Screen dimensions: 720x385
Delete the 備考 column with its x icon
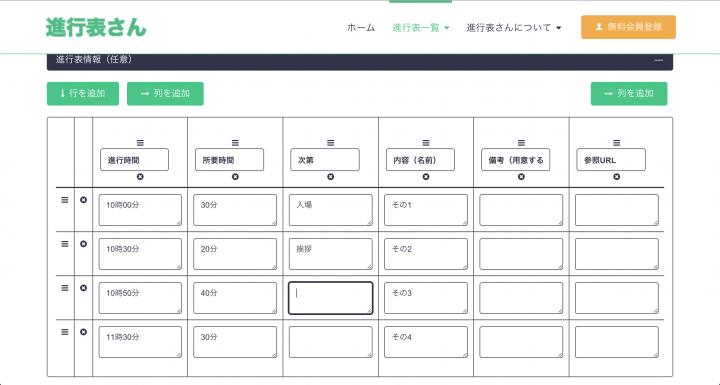[x=521, y=177]
